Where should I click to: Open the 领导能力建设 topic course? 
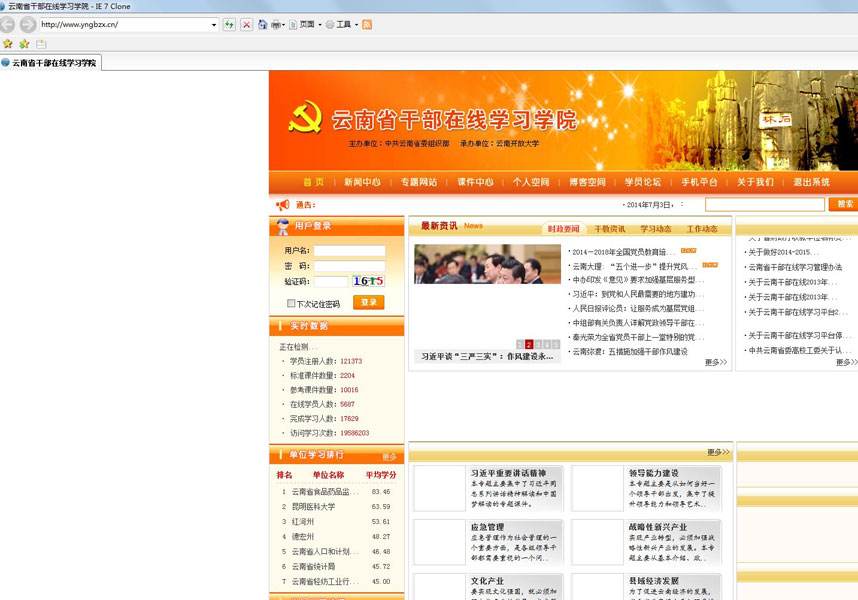[x=653, y=473]
